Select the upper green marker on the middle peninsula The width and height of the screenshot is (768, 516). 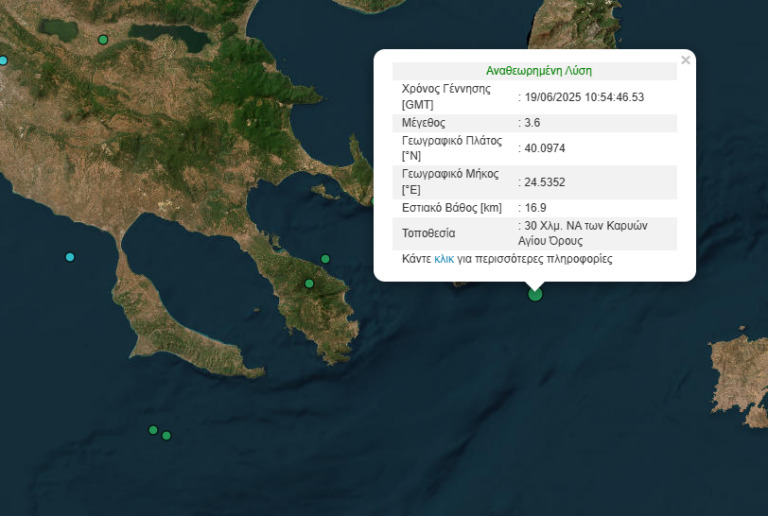click(325, 259)
